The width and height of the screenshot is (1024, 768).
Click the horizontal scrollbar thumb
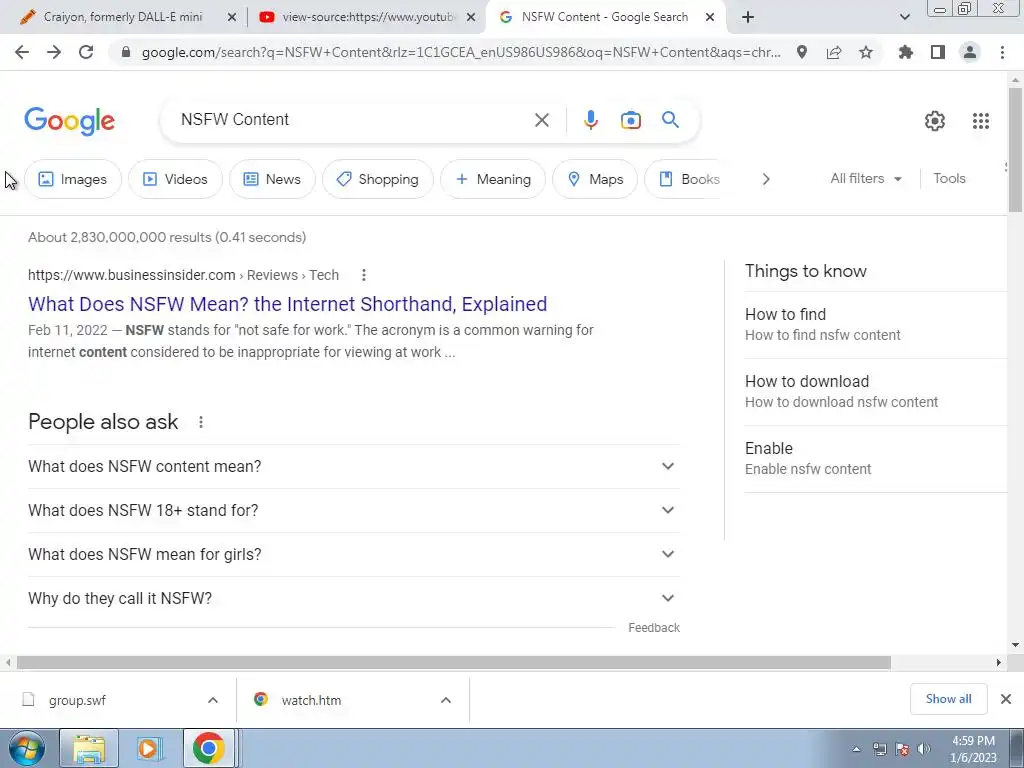click(x=454, y=663)
